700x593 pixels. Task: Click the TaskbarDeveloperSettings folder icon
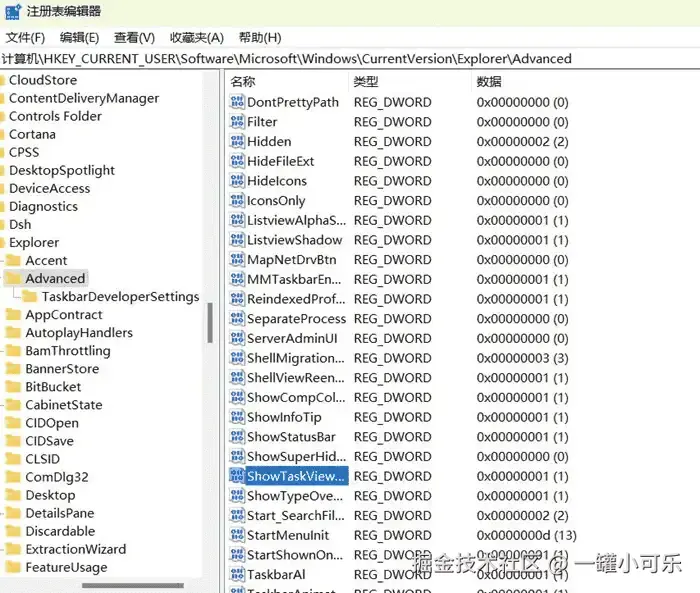pyautogui.click(x=30, y=296)
